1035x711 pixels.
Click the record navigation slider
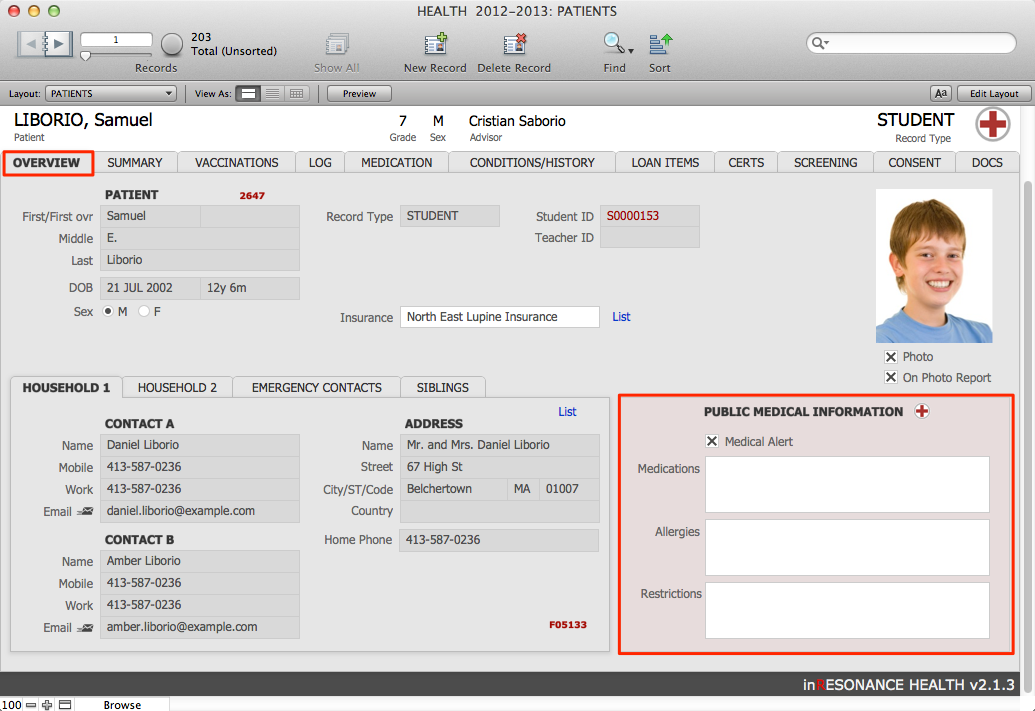coord(115,55)
